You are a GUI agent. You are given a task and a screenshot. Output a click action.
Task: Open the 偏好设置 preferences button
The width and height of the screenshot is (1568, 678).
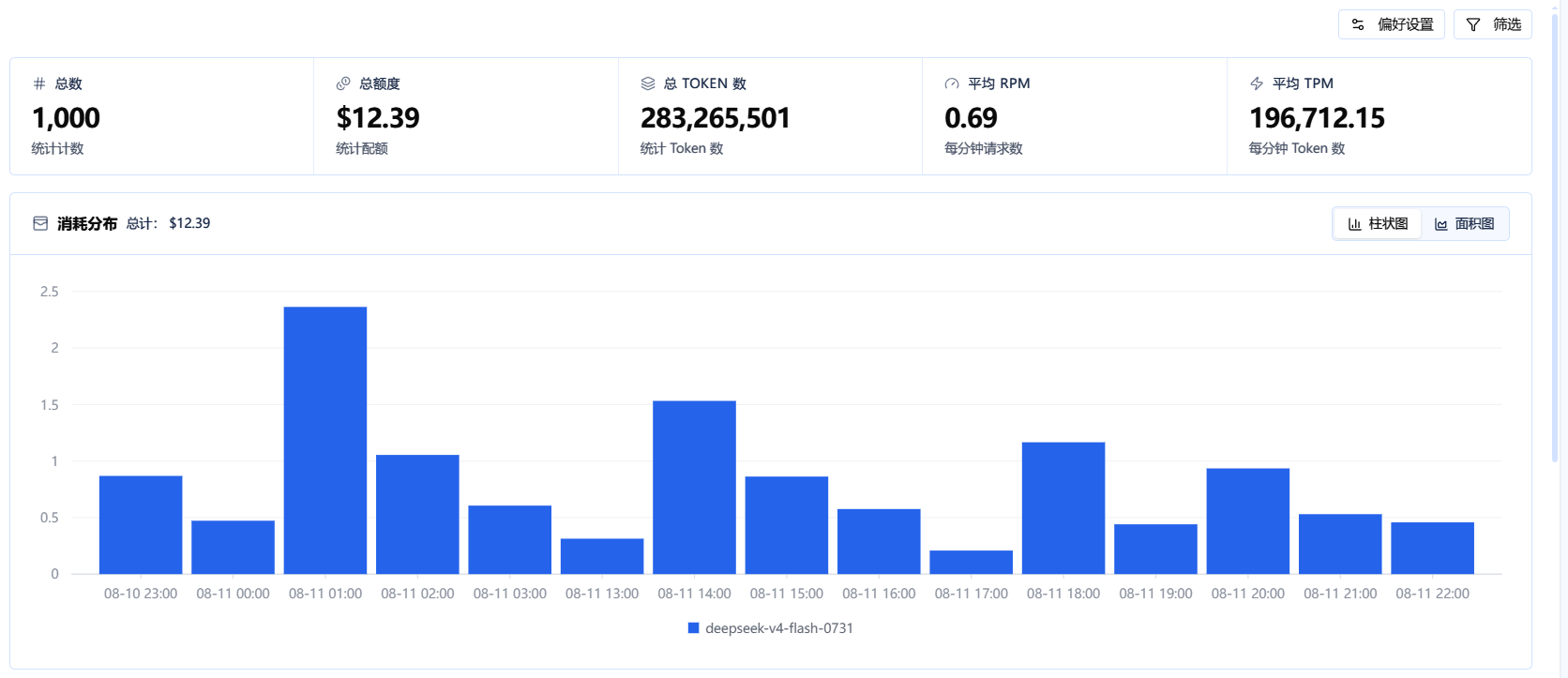[1391, 24]
